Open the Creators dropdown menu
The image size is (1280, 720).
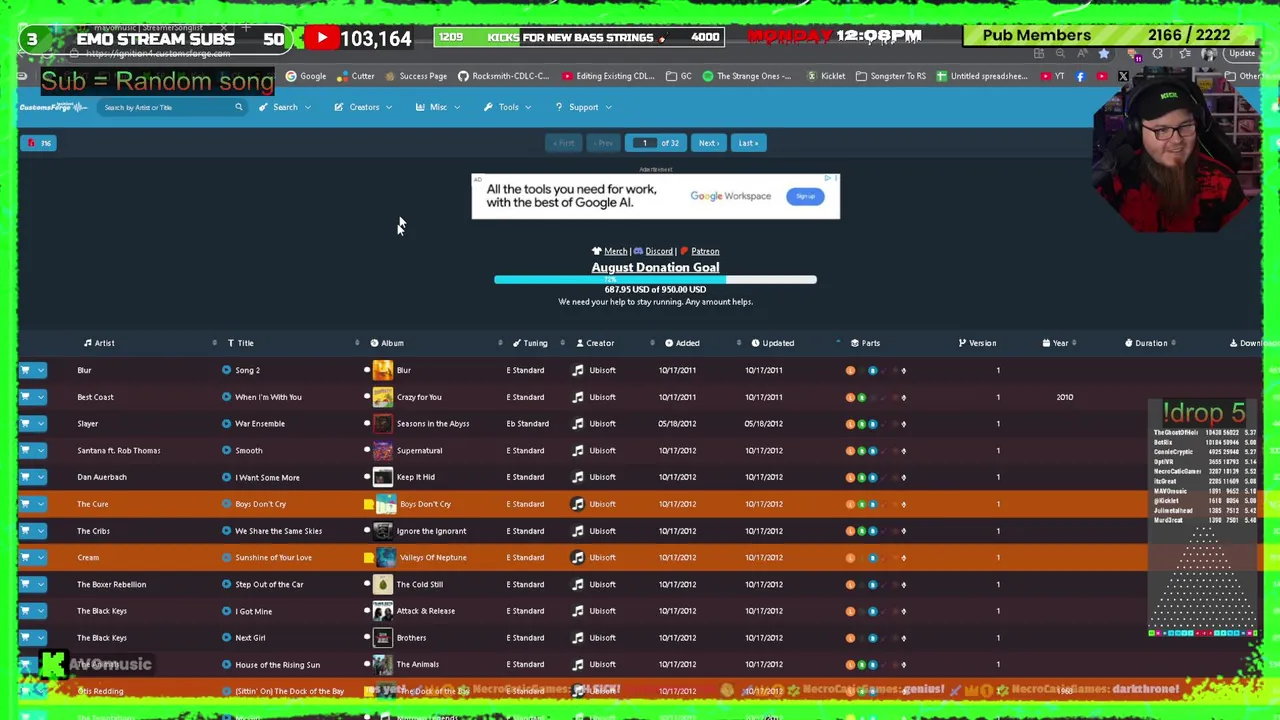click(x=364, y=107)
